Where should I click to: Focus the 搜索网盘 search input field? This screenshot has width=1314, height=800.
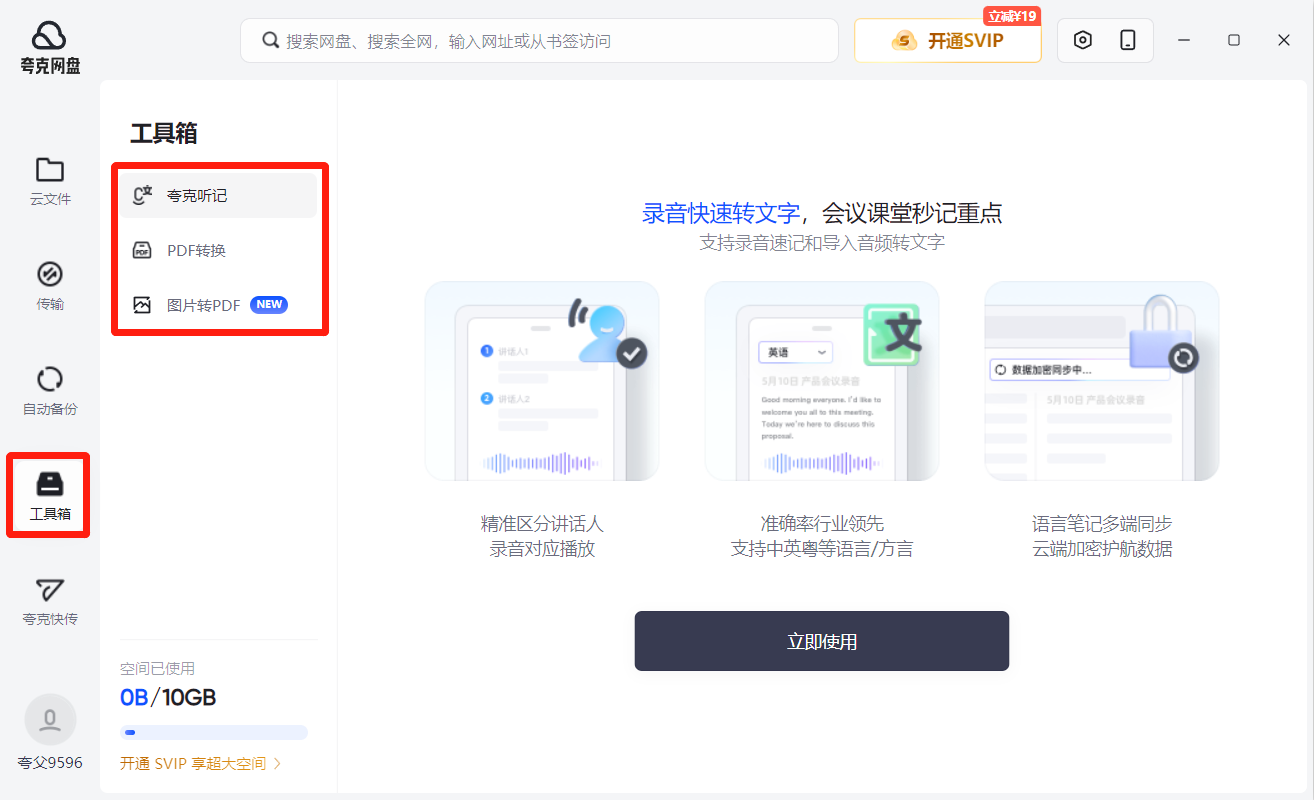539,41
